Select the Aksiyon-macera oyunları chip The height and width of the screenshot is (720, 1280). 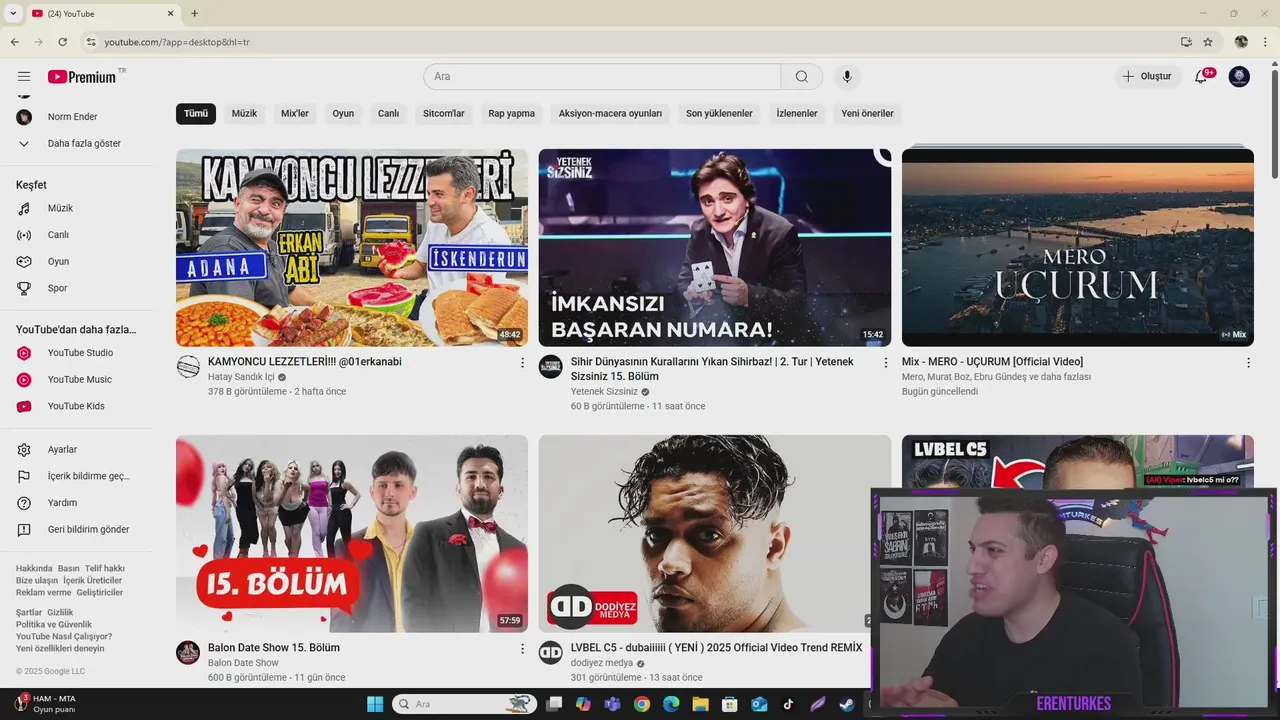point(610,114)
